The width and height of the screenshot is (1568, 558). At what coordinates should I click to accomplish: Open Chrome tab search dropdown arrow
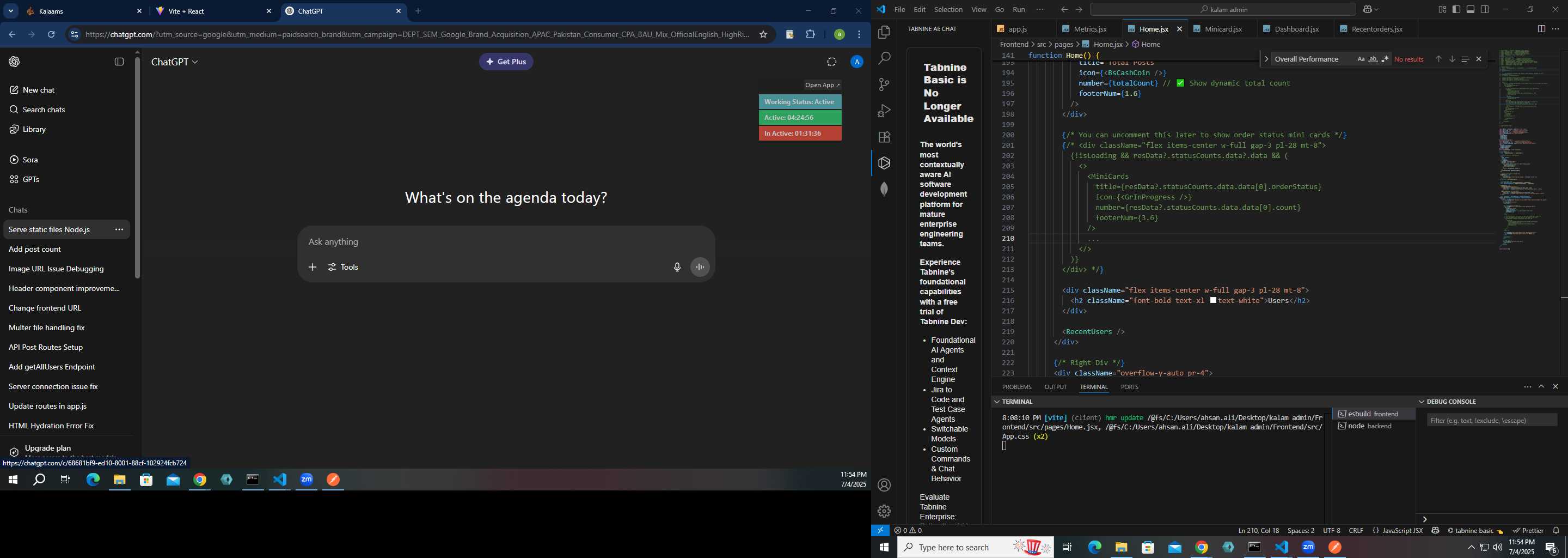click(11, 11)
